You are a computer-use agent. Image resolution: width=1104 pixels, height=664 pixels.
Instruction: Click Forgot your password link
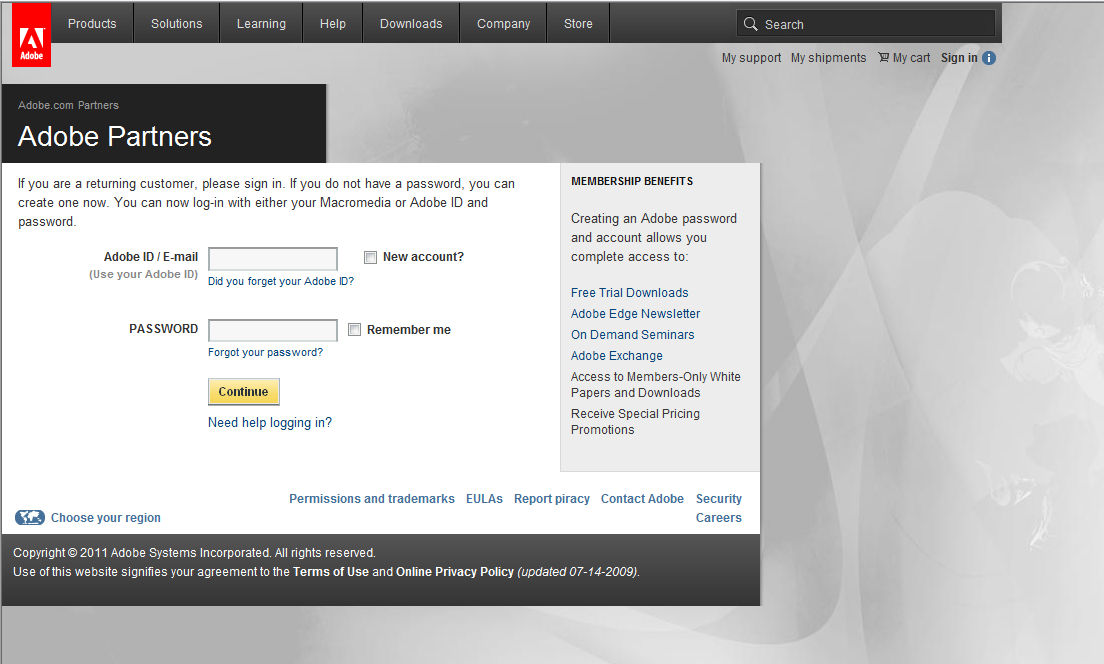[x=265, y=352]
